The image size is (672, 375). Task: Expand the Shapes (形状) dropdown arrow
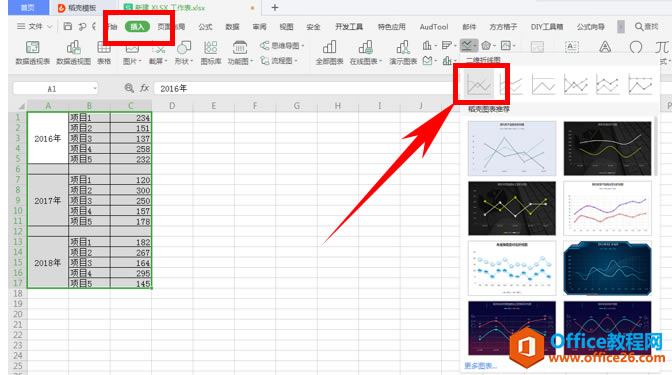192,61
